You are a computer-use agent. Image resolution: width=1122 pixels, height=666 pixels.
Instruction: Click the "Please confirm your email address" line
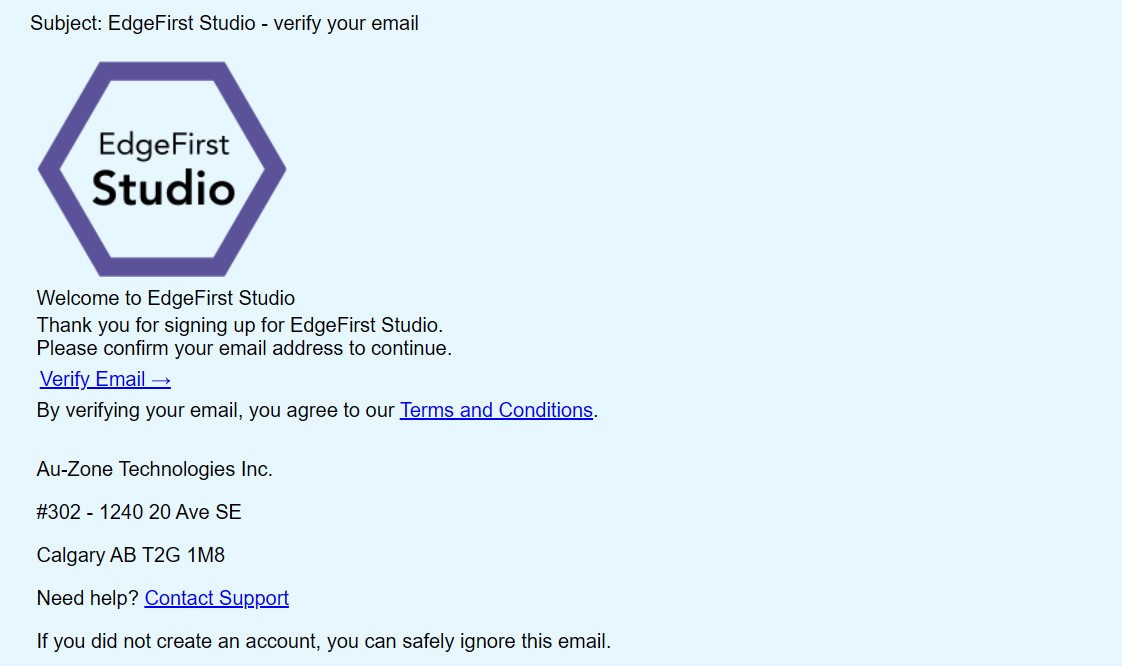click(x=244, y=349)
